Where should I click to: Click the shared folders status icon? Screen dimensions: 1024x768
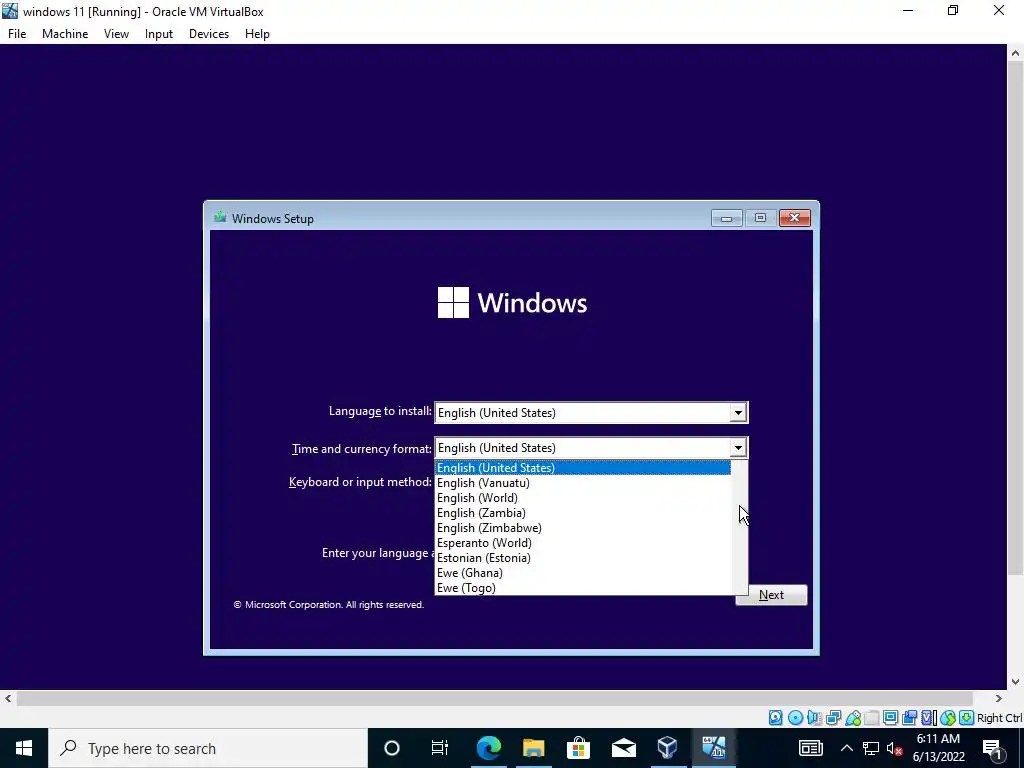pyautogui.click(x=871, y=718)
